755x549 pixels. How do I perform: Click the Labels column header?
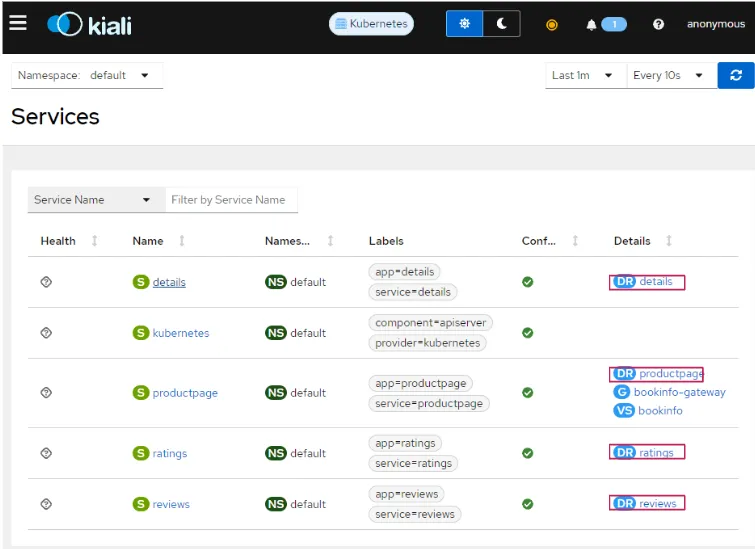pos(386,241)
